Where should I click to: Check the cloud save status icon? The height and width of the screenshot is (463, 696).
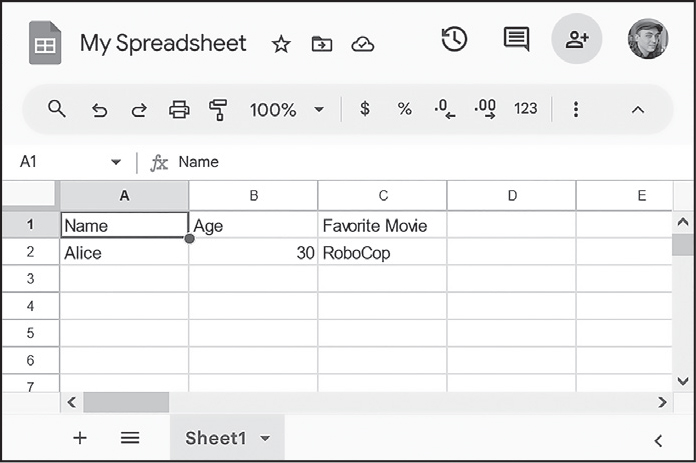click(363, 44)
